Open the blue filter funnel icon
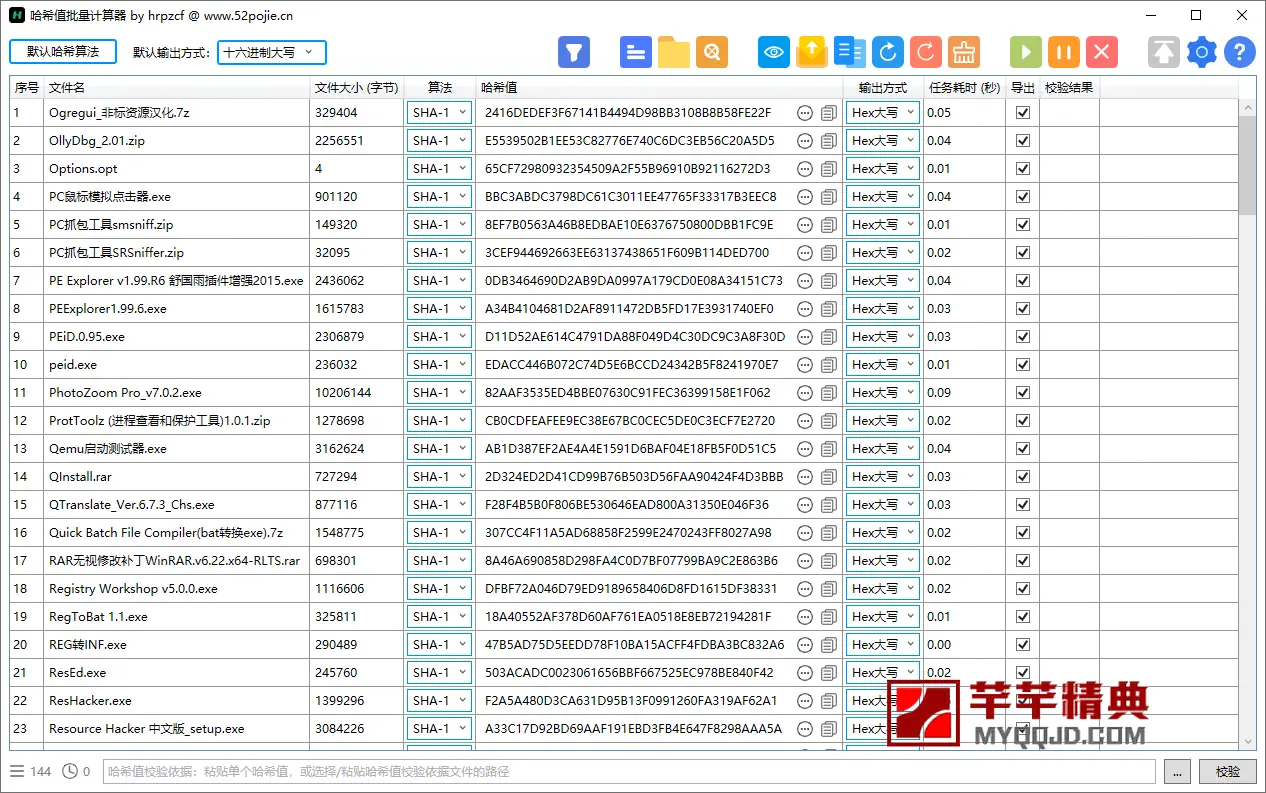This screenshot has height=793, width=1266. click(x=574, y=52)
